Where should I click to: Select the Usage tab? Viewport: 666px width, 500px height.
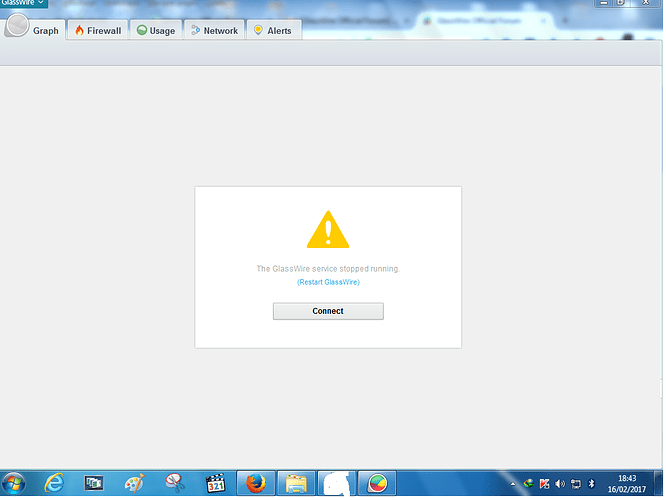tap(156, 31)
